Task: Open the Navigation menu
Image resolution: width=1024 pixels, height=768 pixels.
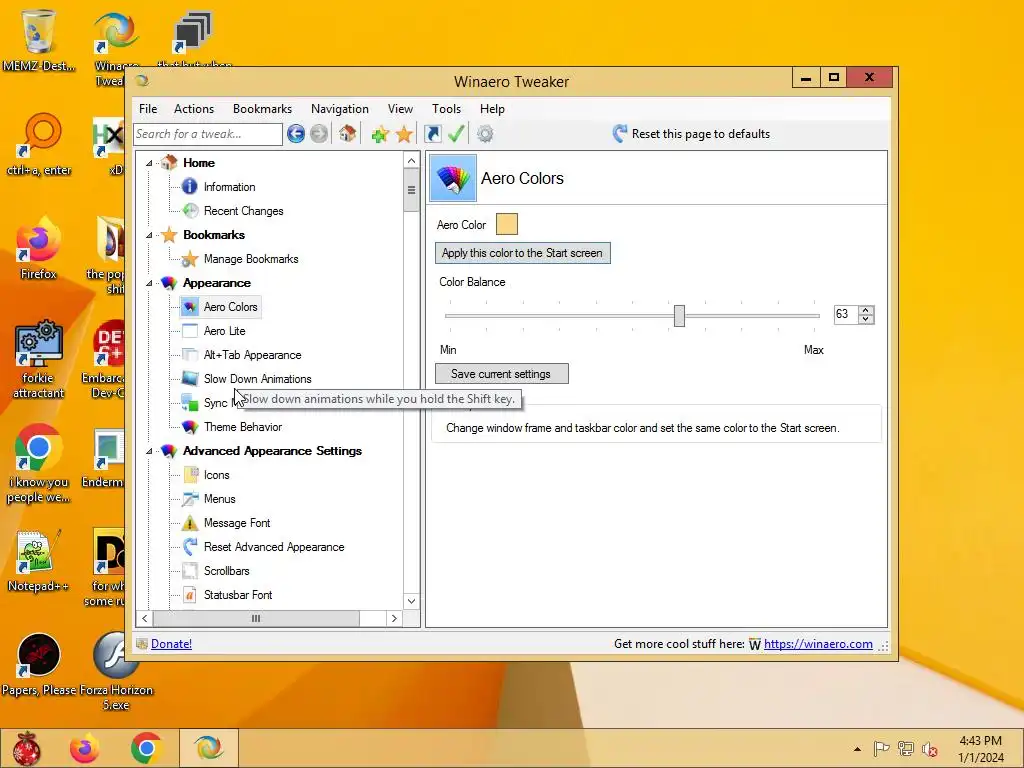Action: tap(340, 109)
